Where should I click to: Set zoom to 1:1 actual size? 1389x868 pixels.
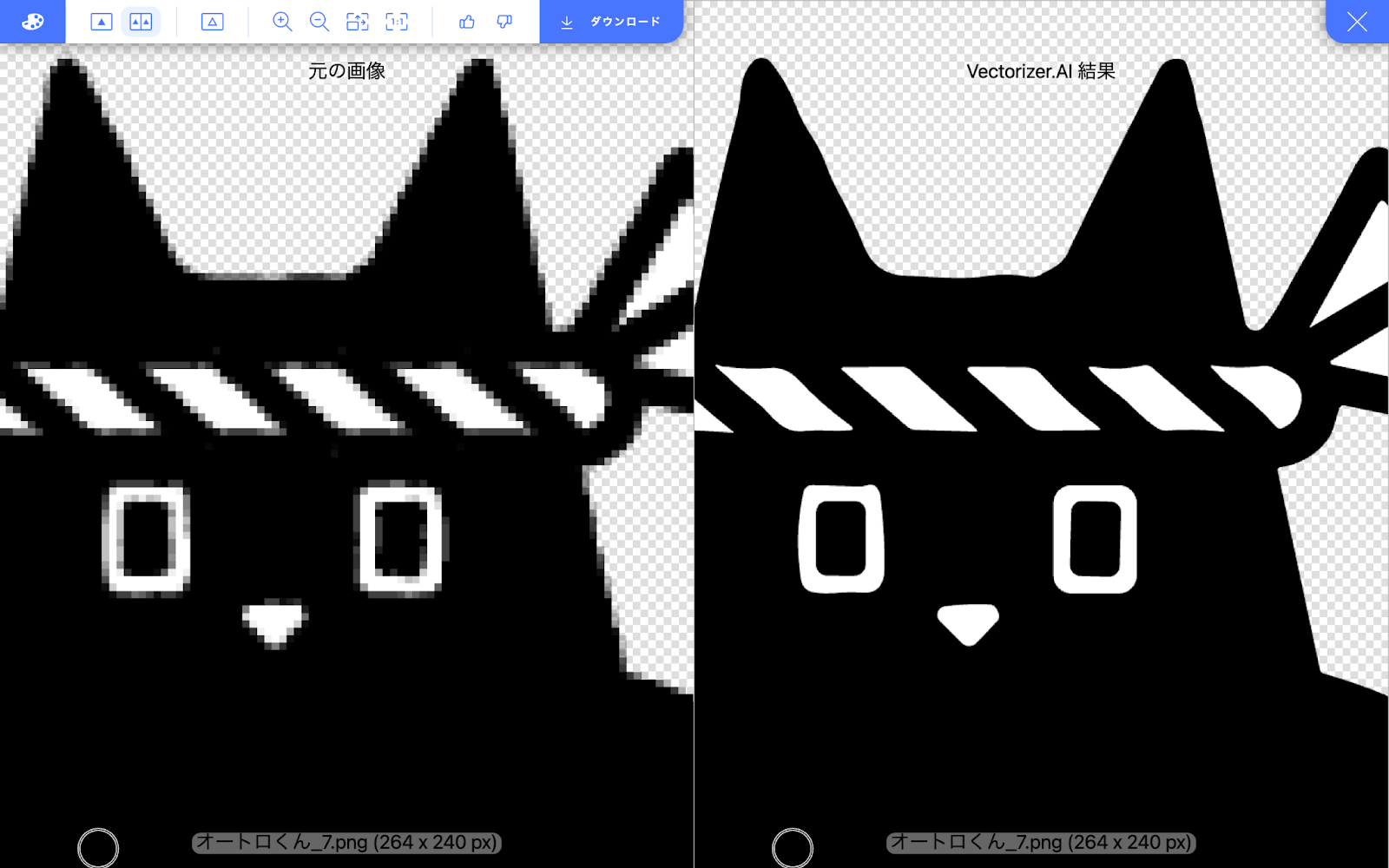[397, 22]
